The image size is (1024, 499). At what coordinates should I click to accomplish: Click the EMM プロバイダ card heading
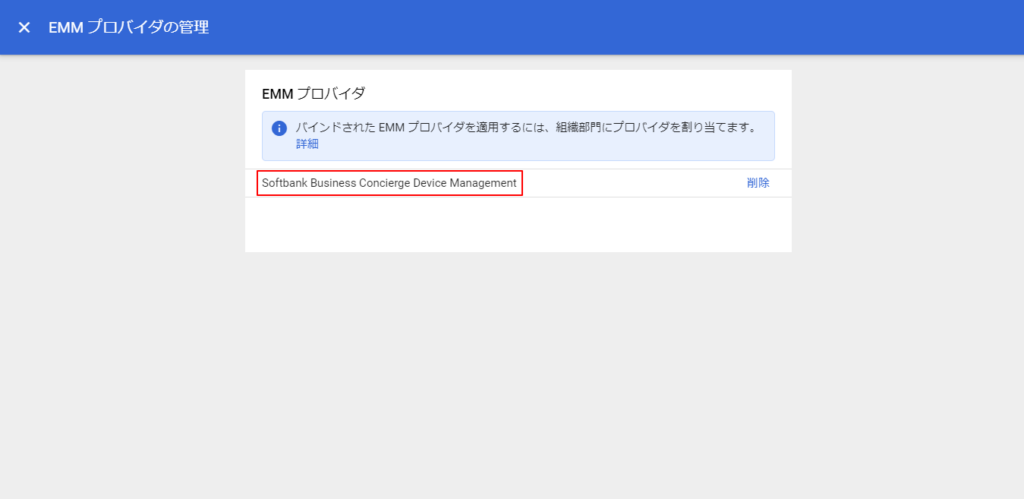313,94
